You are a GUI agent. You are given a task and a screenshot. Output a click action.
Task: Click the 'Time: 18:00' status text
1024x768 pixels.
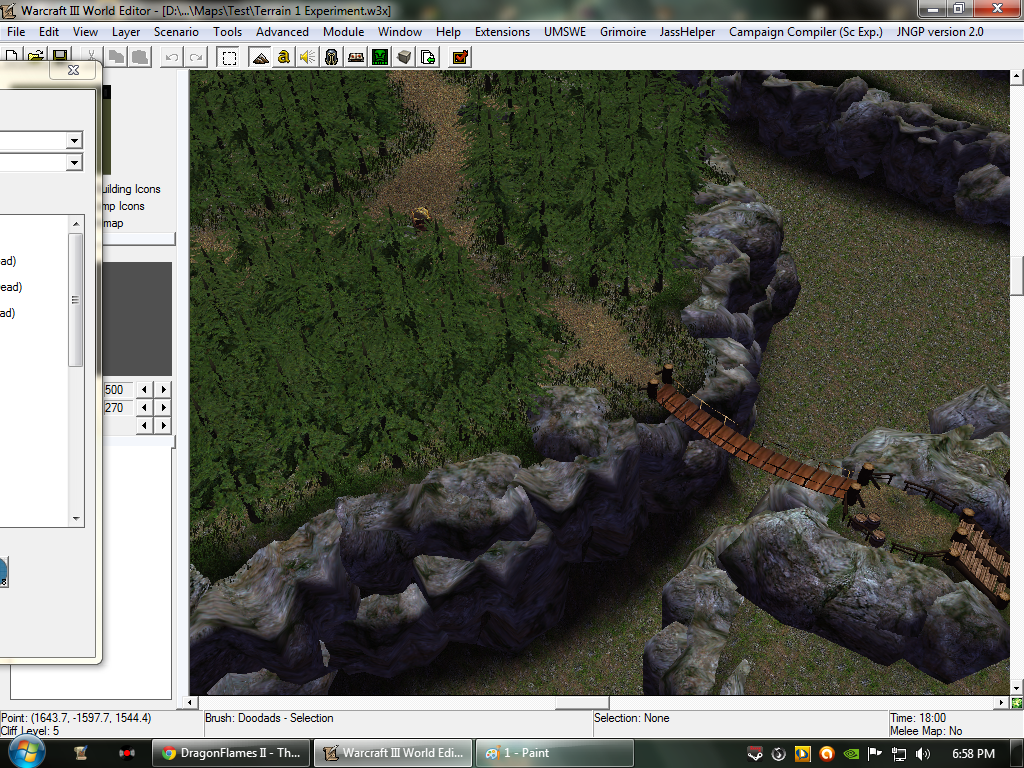pos(918,718)
